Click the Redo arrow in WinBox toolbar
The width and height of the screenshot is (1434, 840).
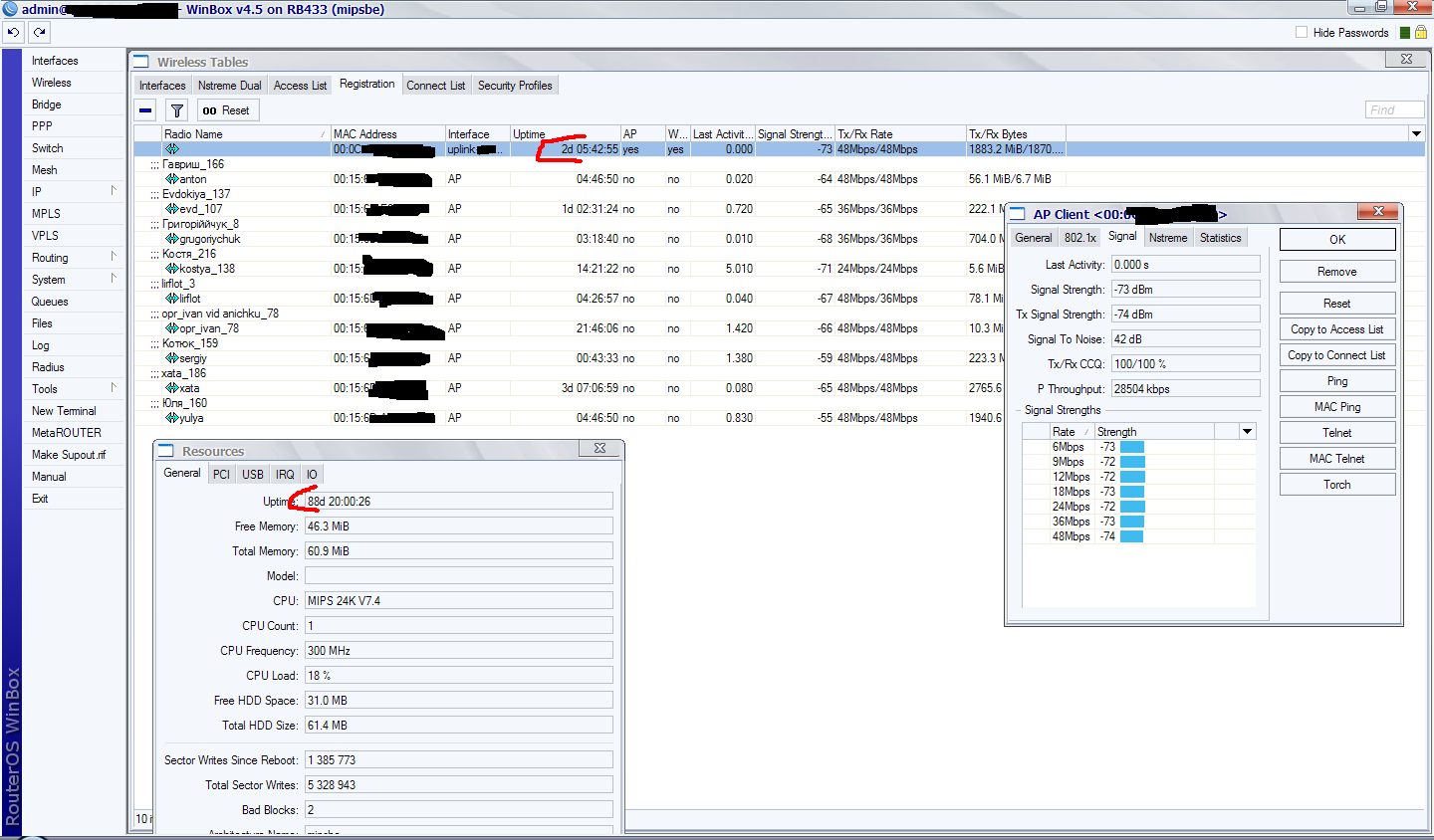tap(39, 32)
